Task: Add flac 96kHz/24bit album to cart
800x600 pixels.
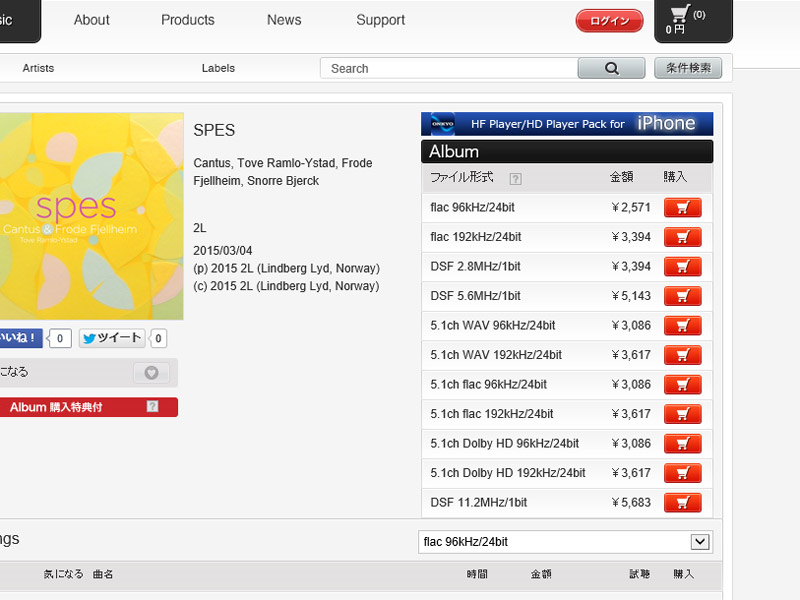Action: [x=682, y=208]
